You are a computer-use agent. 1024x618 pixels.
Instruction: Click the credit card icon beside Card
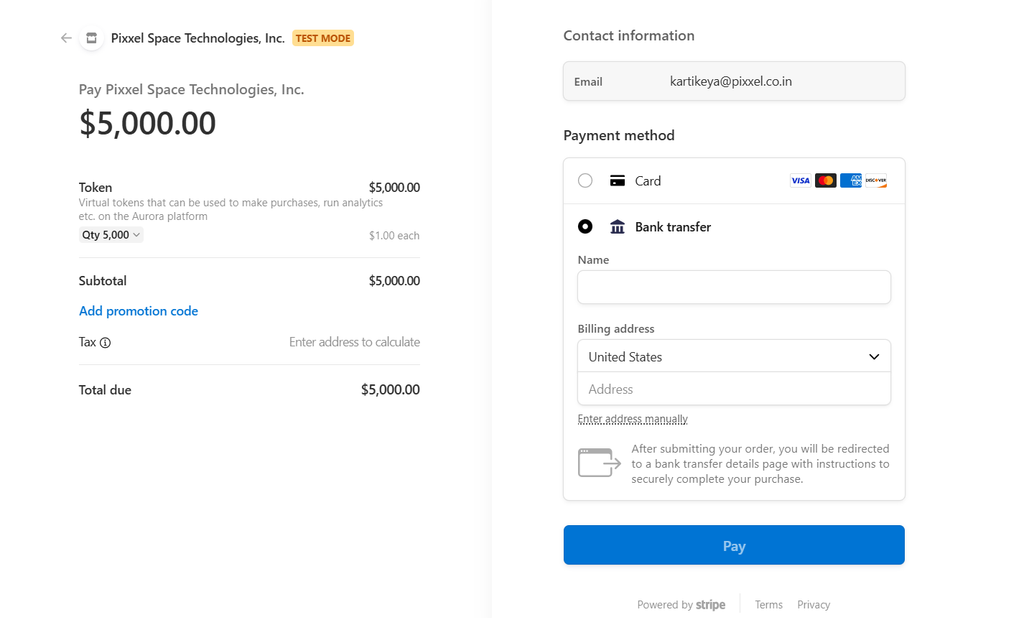coord(617,181)
